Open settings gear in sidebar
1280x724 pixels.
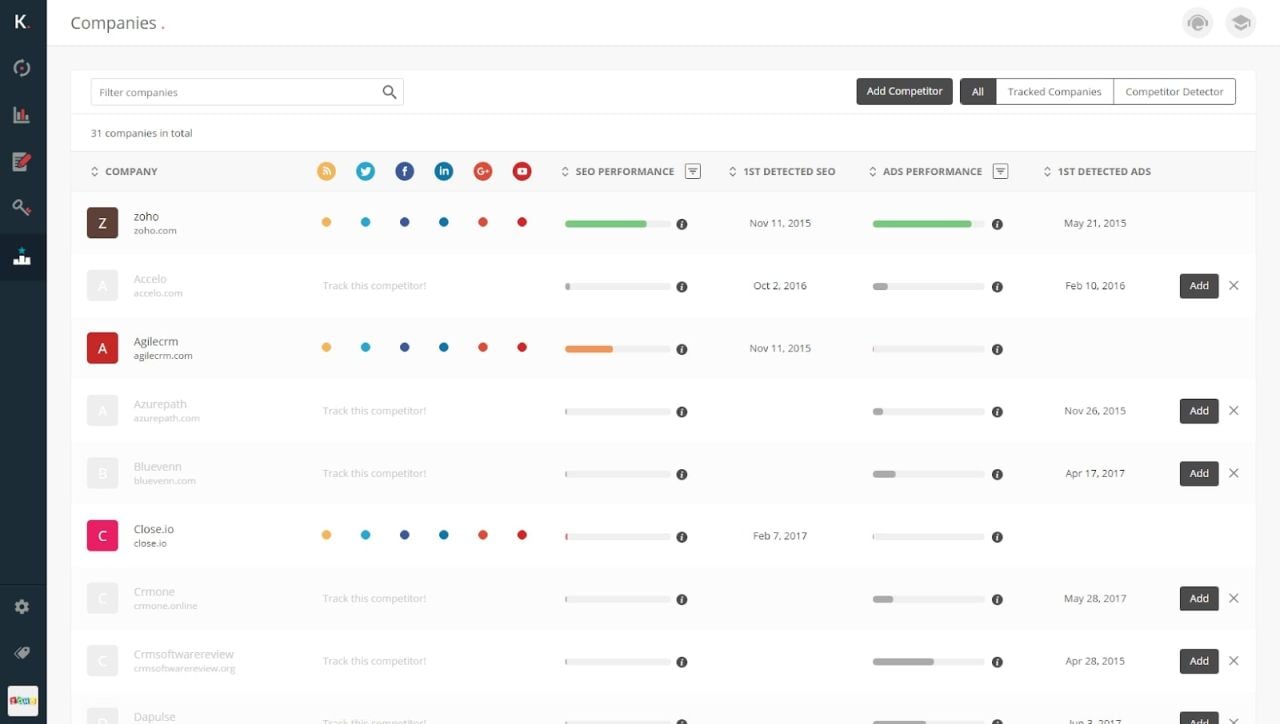[x=22, y=607]
